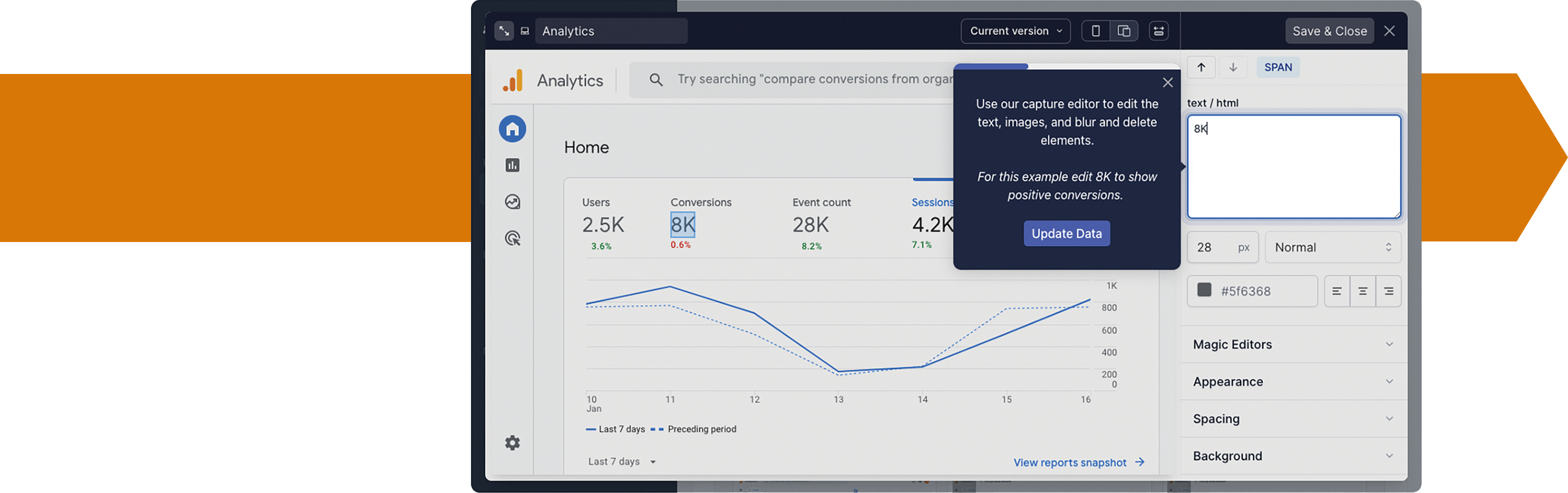Select the Sessions metric tab
Image resolution: width=1568 pixels, height=493 pixels.
(931, 203)
